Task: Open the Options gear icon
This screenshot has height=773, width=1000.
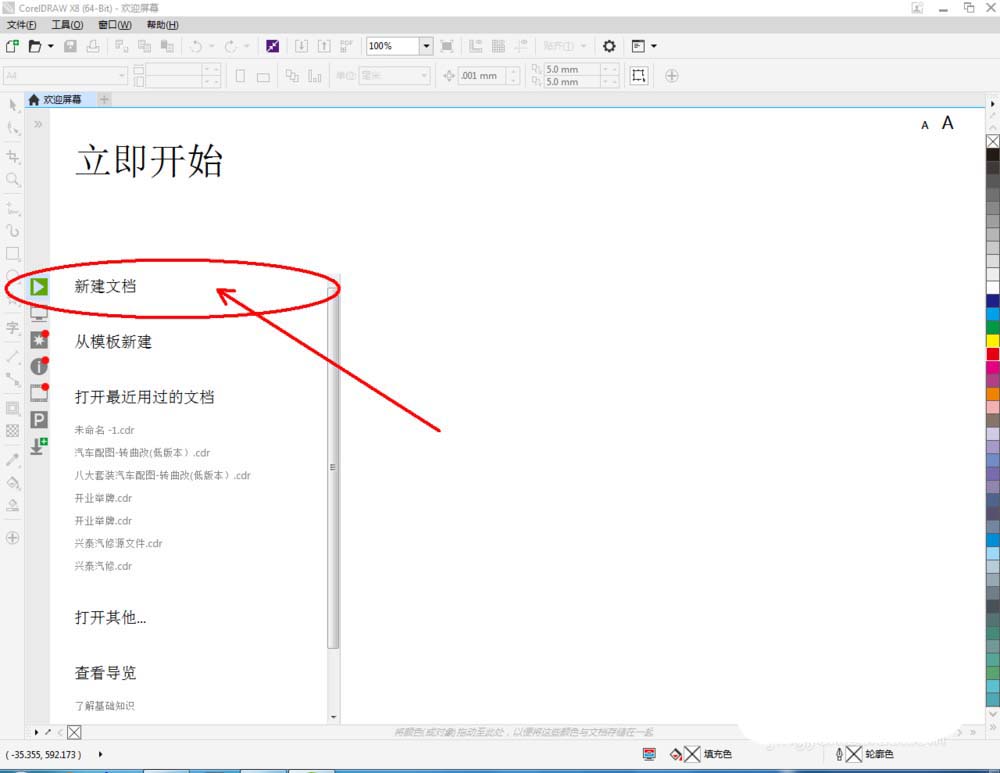Action: 609,46
